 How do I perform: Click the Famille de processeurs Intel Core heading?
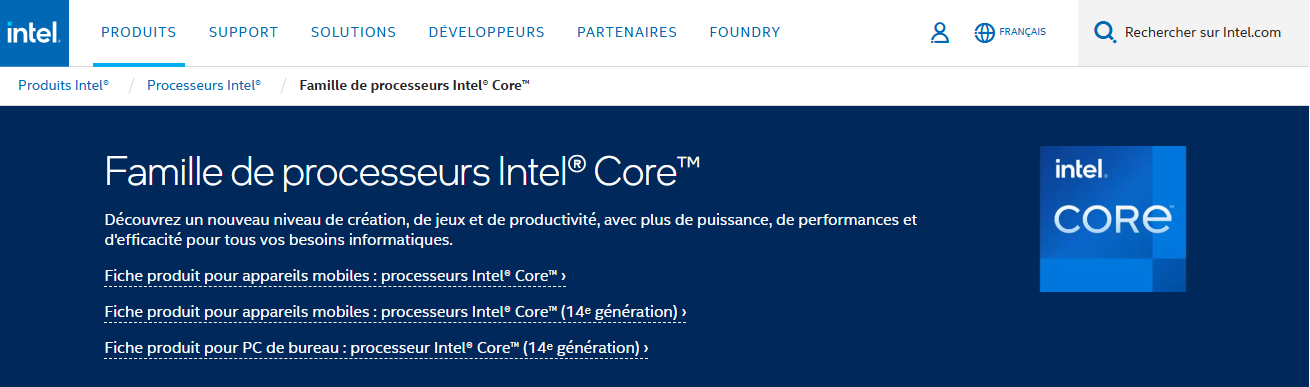[x=402, y=172]
